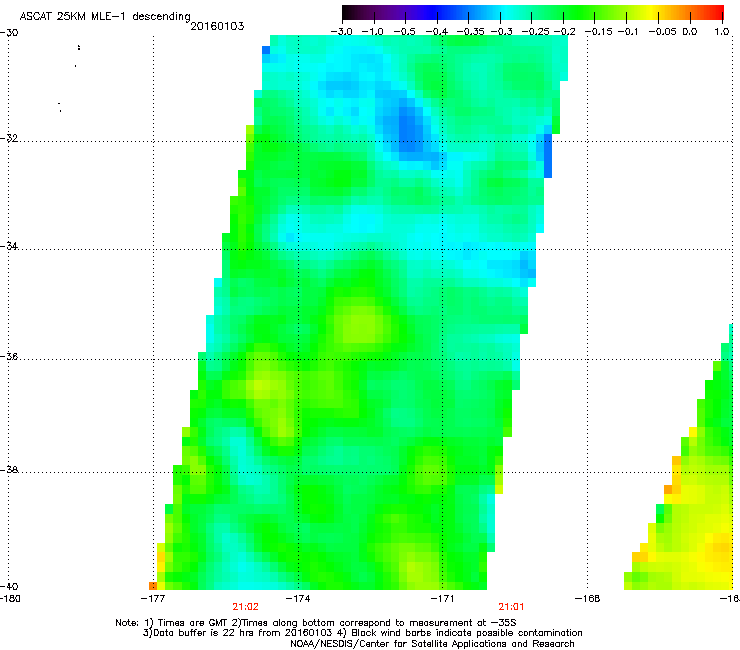Click the date label 20160103

pyautogui.click(x=217, y=26)
